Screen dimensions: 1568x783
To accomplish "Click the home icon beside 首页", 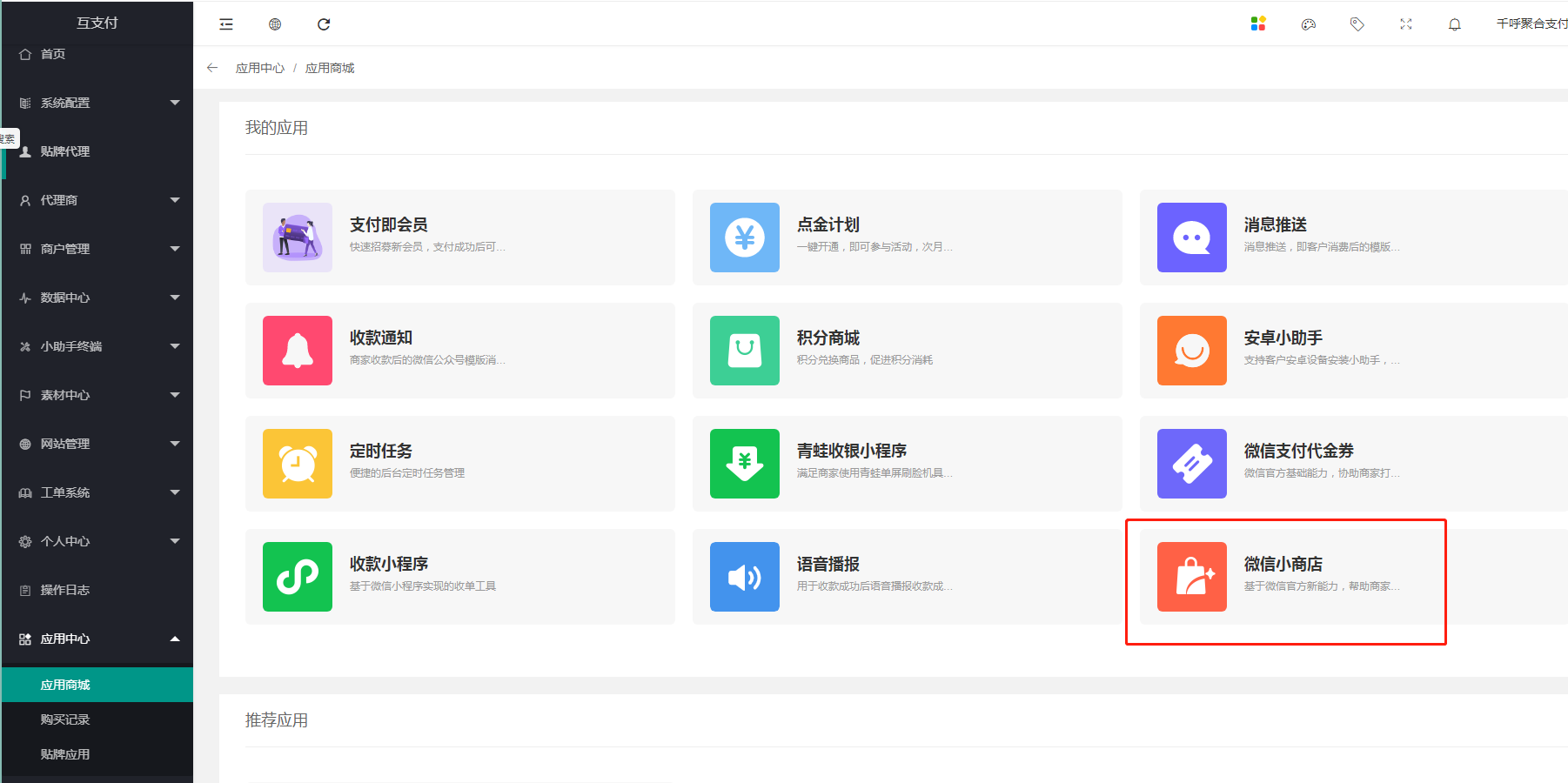I will tap(25, 54).
